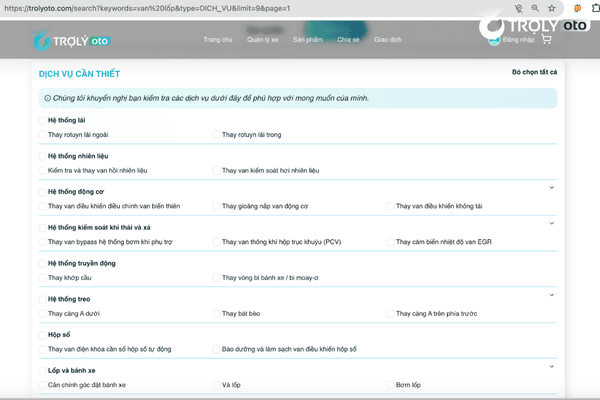Open Quản lý xe menu
The height and width of the screenshot is (400, 600).
(x=262, y=39)
